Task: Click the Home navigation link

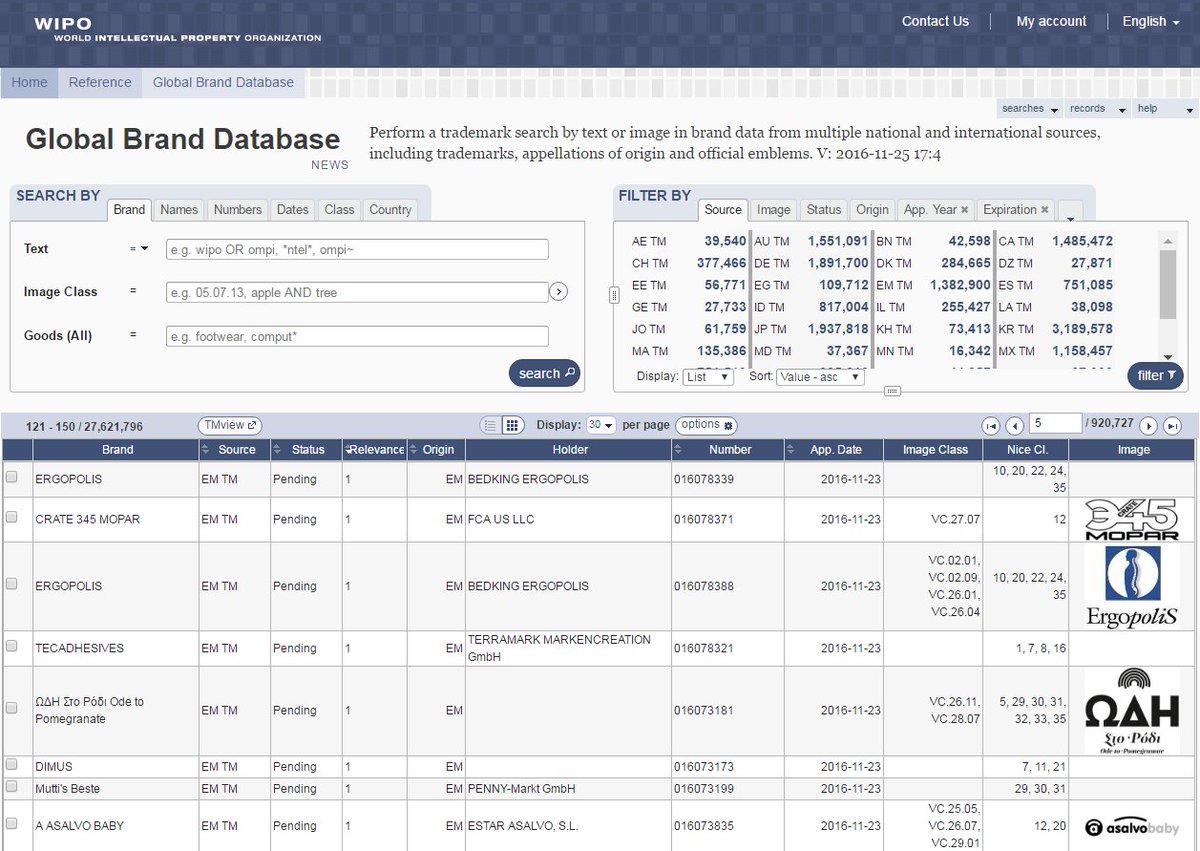Action: (x=29, y=82)
